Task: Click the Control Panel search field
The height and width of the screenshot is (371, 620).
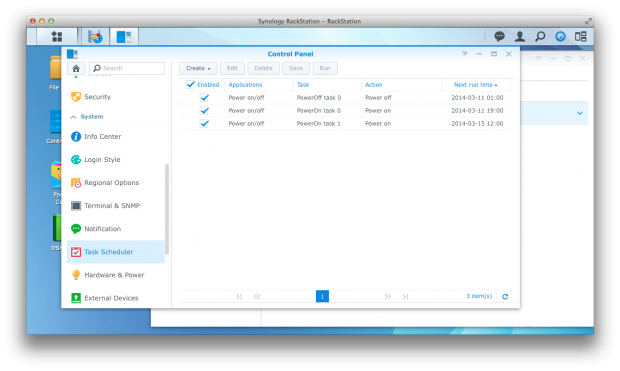Action: (x=127, y=68)
